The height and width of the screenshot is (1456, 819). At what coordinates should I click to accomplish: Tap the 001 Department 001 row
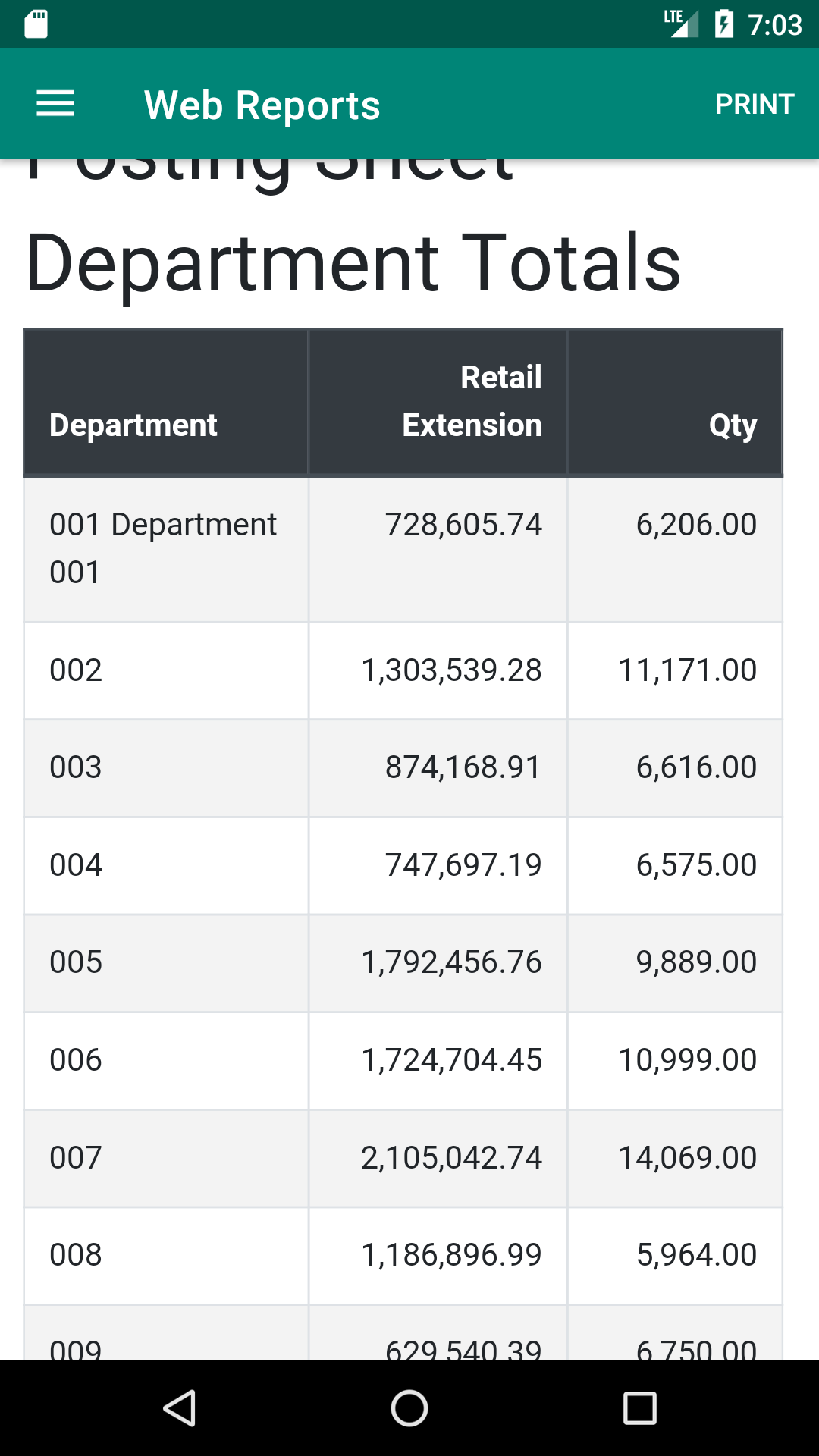point(164,548)
